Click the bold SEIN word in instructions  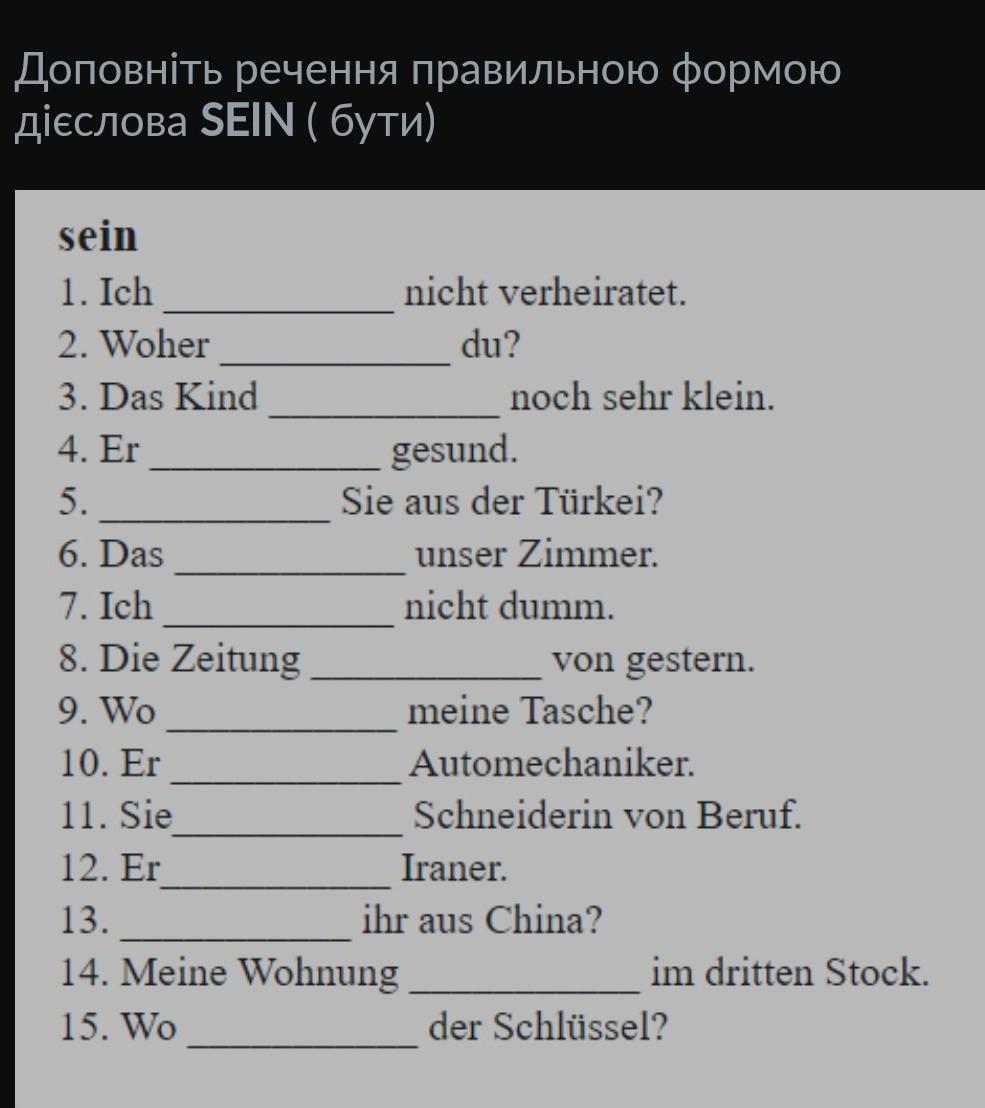pyautogui.click(x=247, y=120)
